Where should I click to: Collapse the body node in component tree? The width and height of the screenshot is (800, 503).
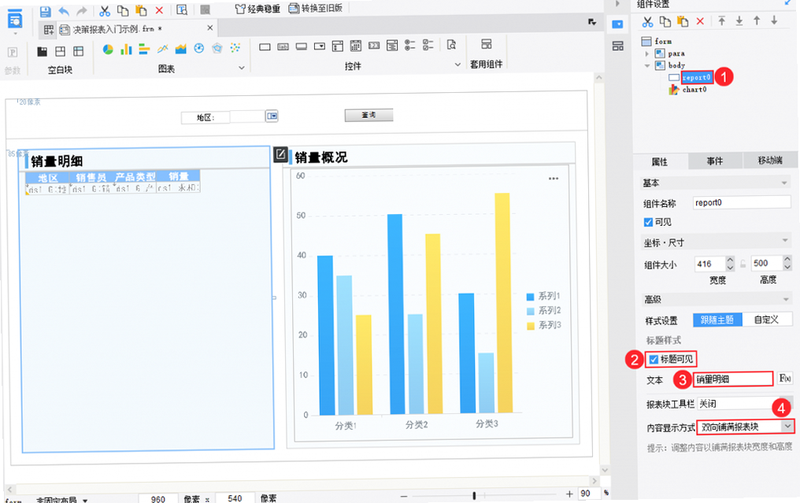[x=647, y=66]
